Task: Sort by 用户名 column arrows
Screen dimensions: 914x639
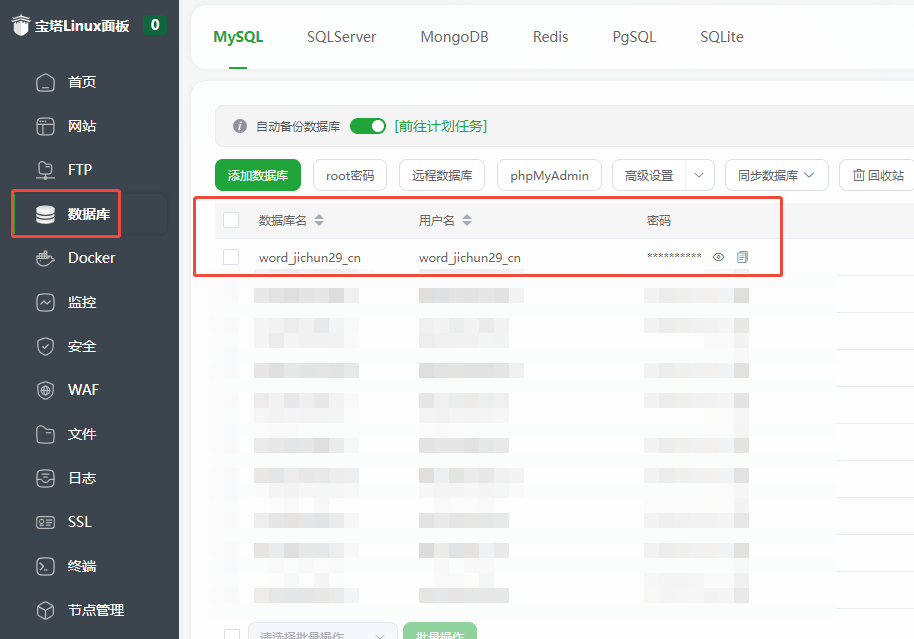Action: click(467, 220)
